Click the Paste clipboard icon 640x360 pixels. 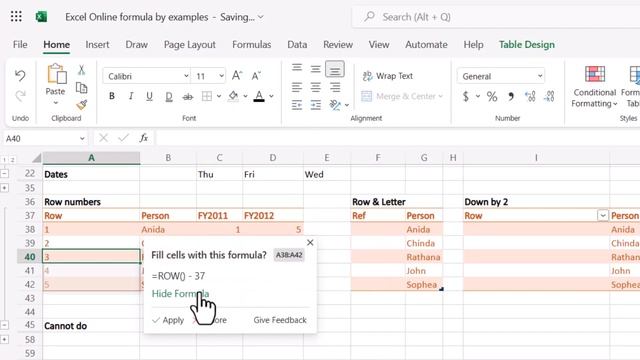point(57,74)
